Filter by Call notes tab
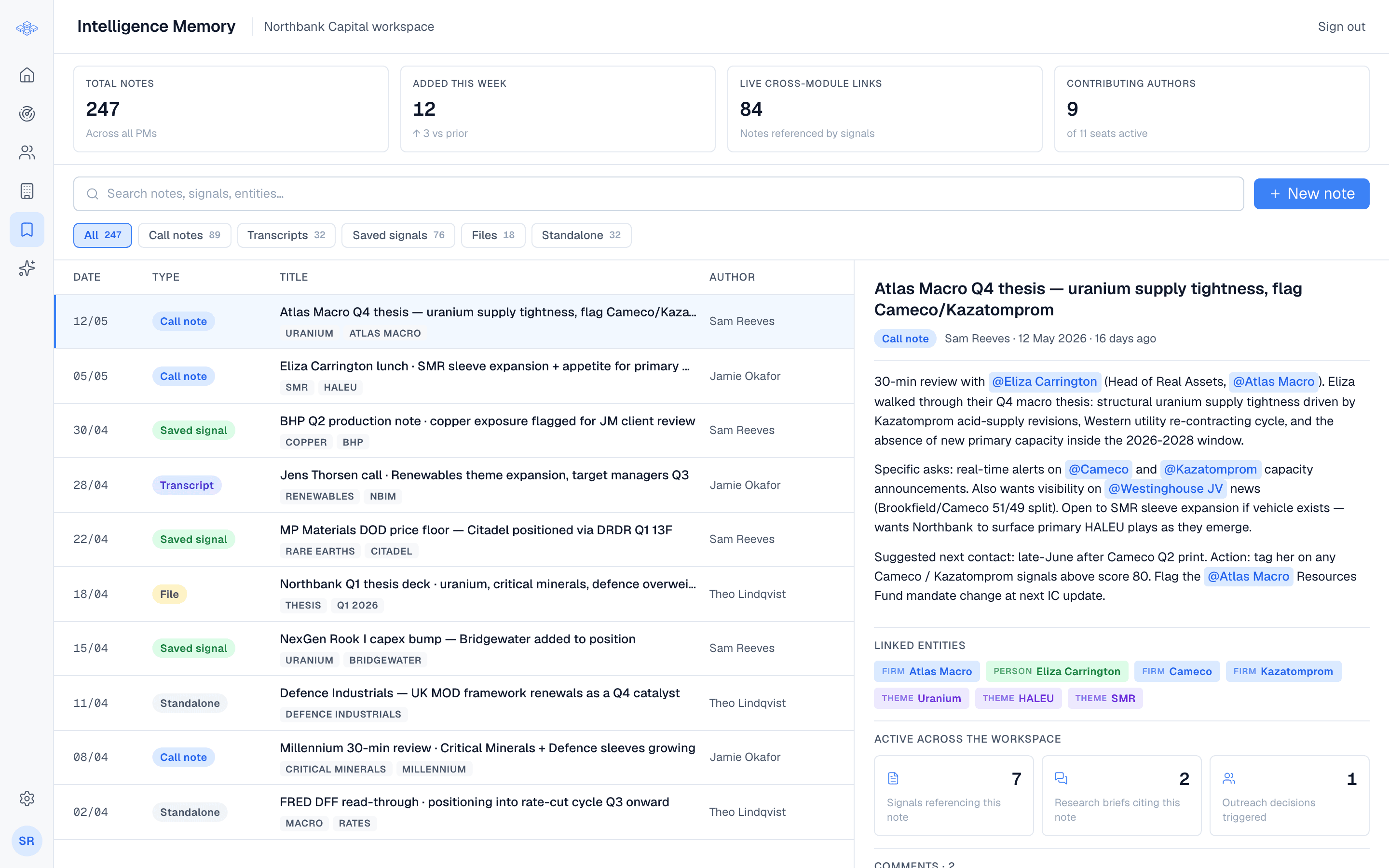Screen dimensions: 1389x868 pos(184,235)
